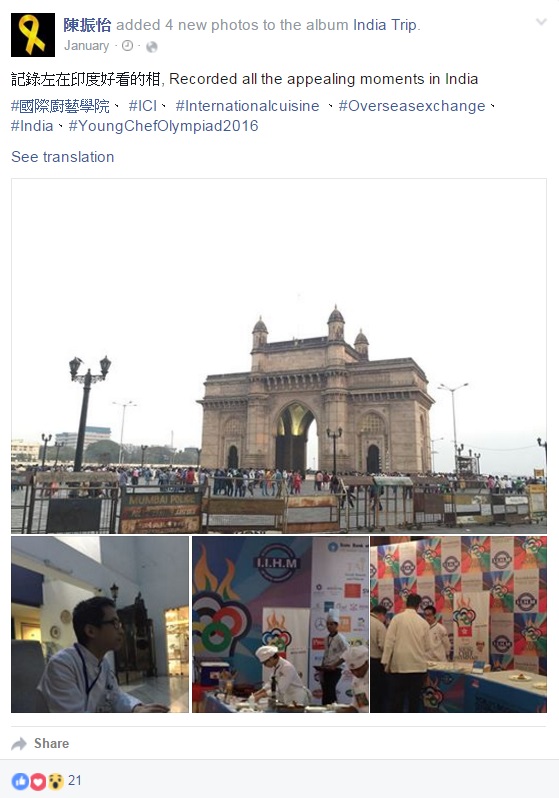Image resolution: width=559 pixels, height=798 pixels.
Task: Click the clock icon beside January
Action: tap(127, 46)
